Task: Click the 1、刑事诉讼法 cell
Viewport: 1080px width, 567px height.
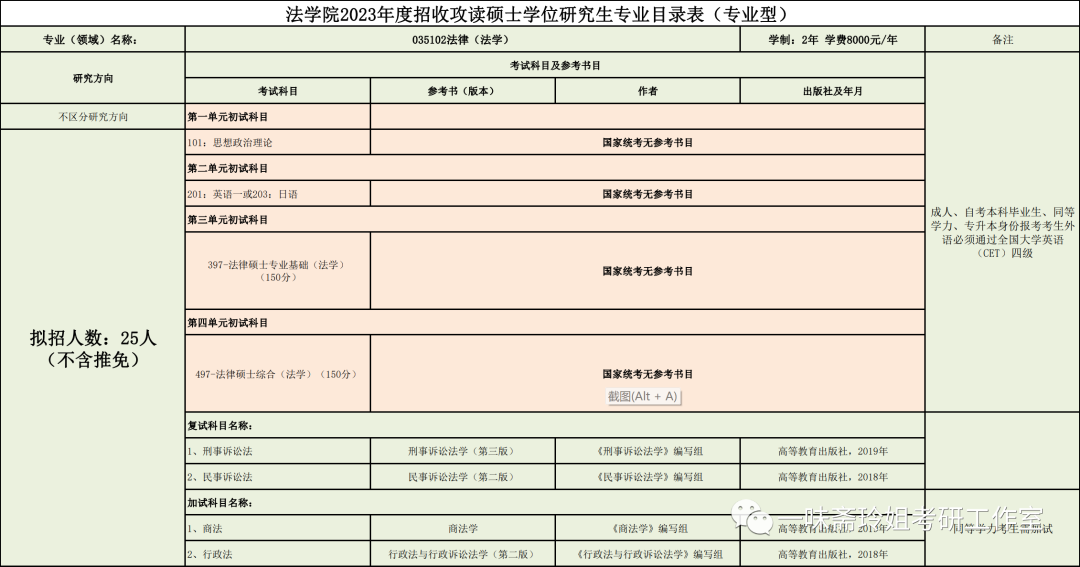Action: pyautogui.click(x=278, y=451)
